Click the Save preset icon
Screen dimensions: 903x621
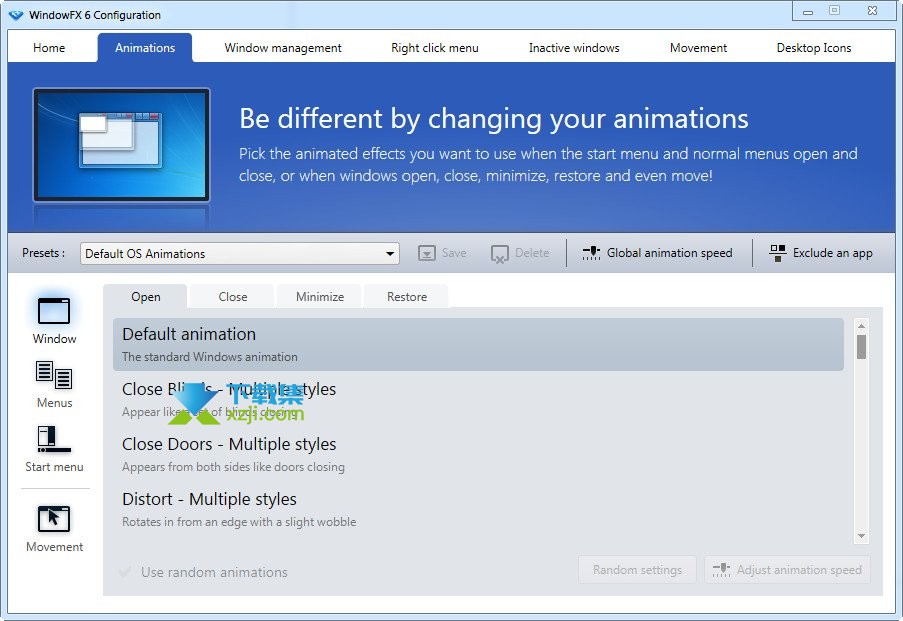[427, 253]
